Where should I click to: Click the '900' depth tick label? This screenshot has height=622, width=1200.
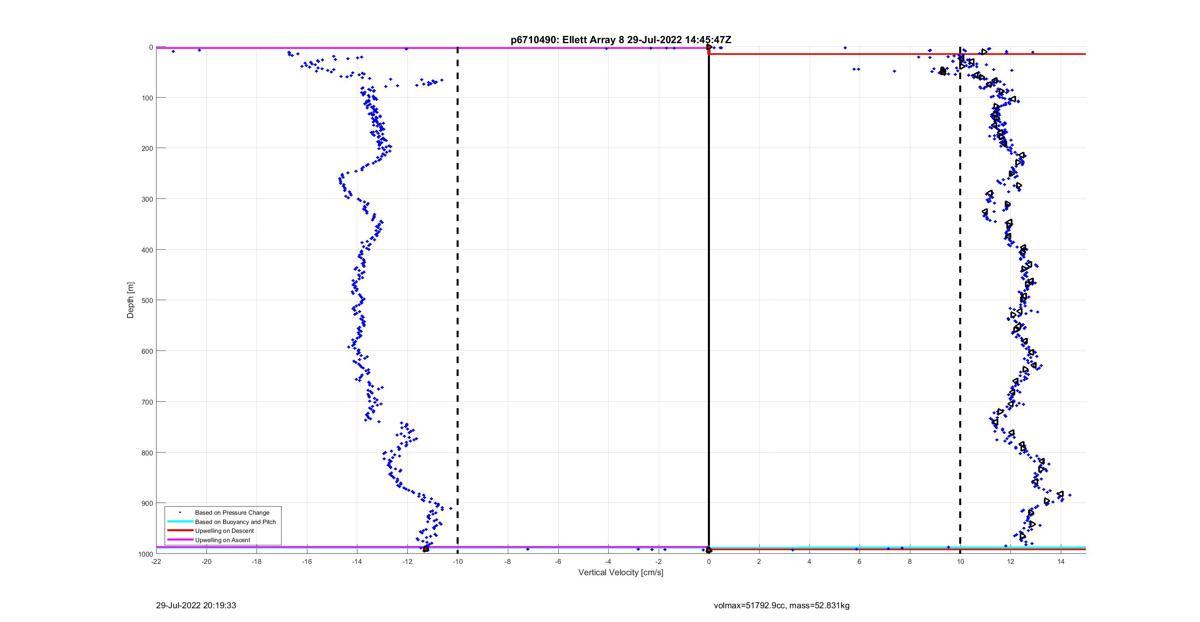tap(146, 503)
